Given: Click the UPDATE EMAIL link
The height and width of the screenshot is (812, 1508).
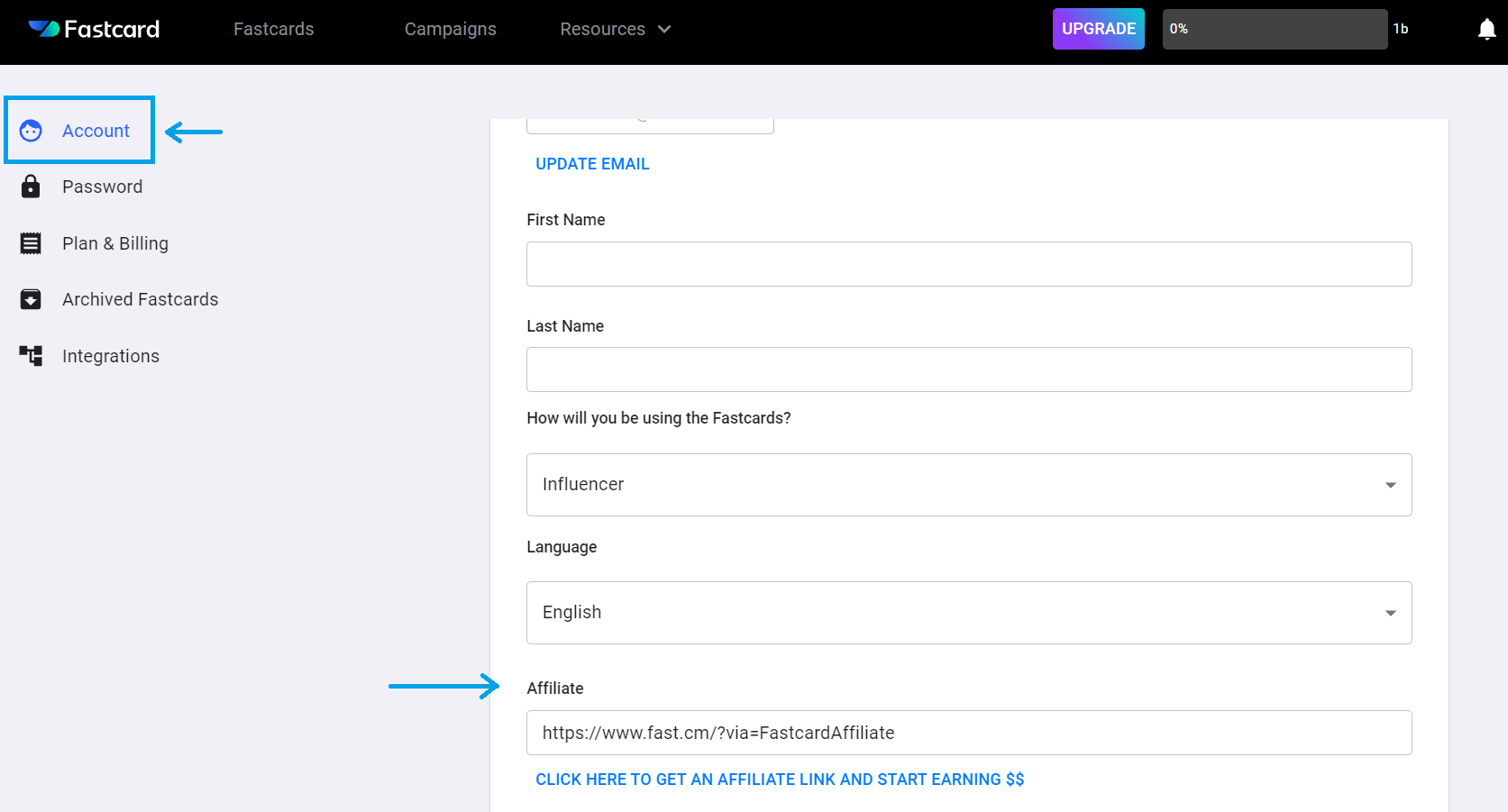Looking at the screenshot, I should coord(592,164).
